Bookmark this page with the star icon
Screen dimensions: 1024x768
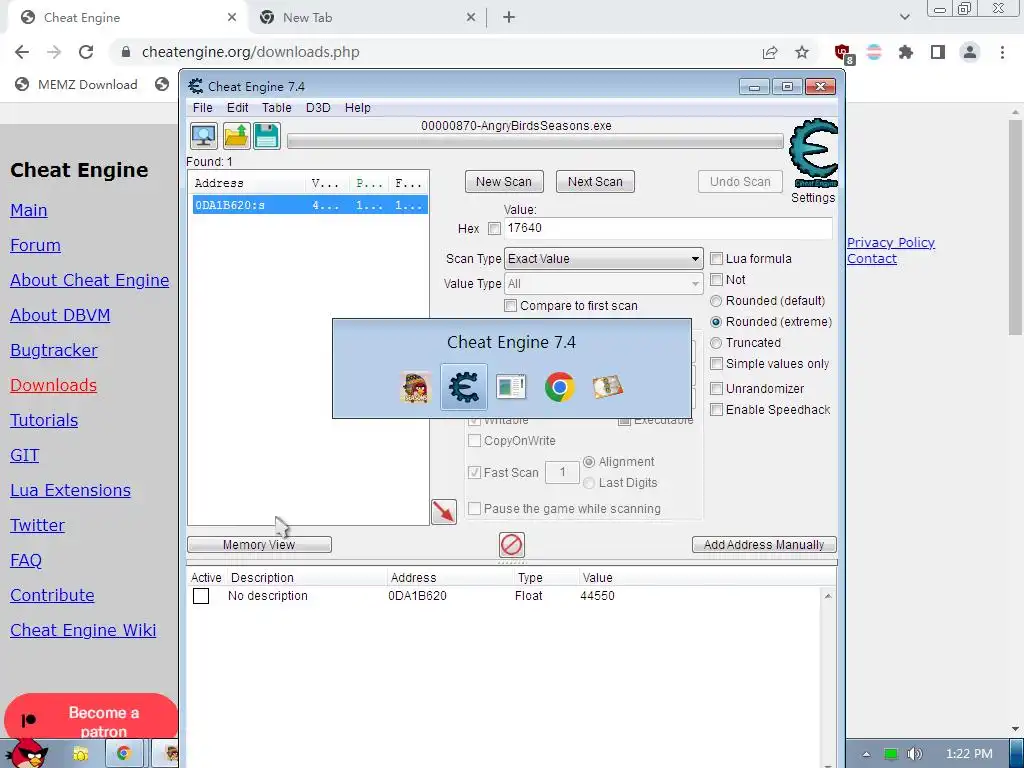pos(802,52)
